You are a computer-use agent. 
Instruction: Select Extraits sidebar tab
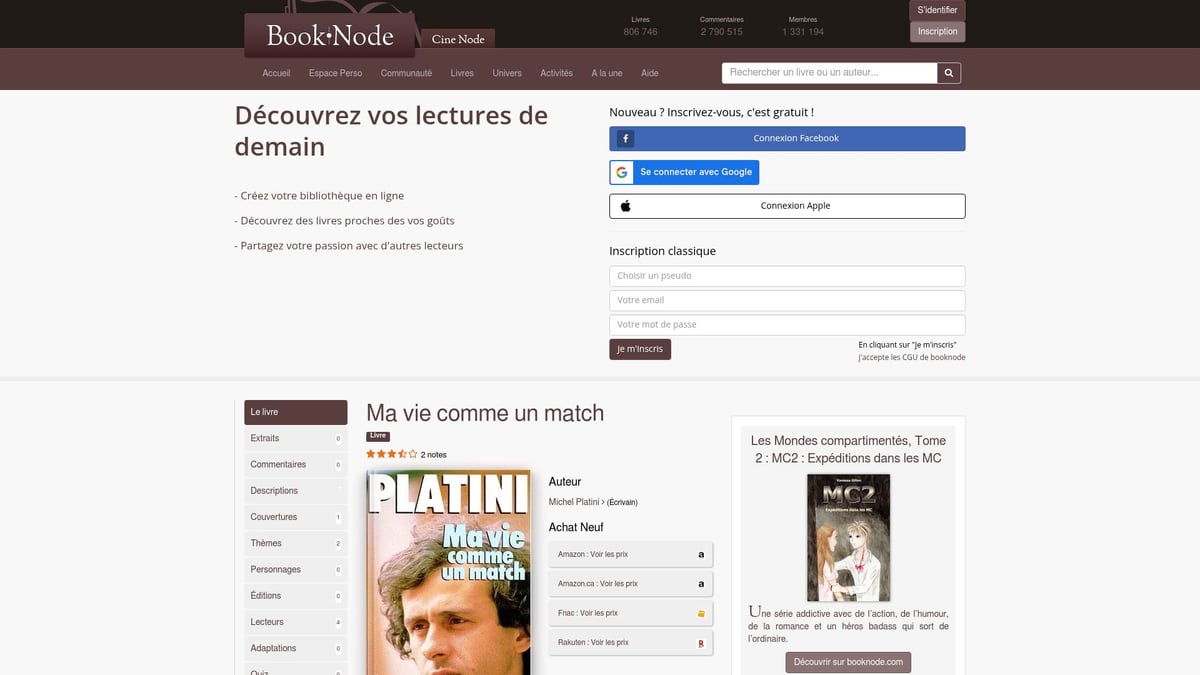click(296, 438)
